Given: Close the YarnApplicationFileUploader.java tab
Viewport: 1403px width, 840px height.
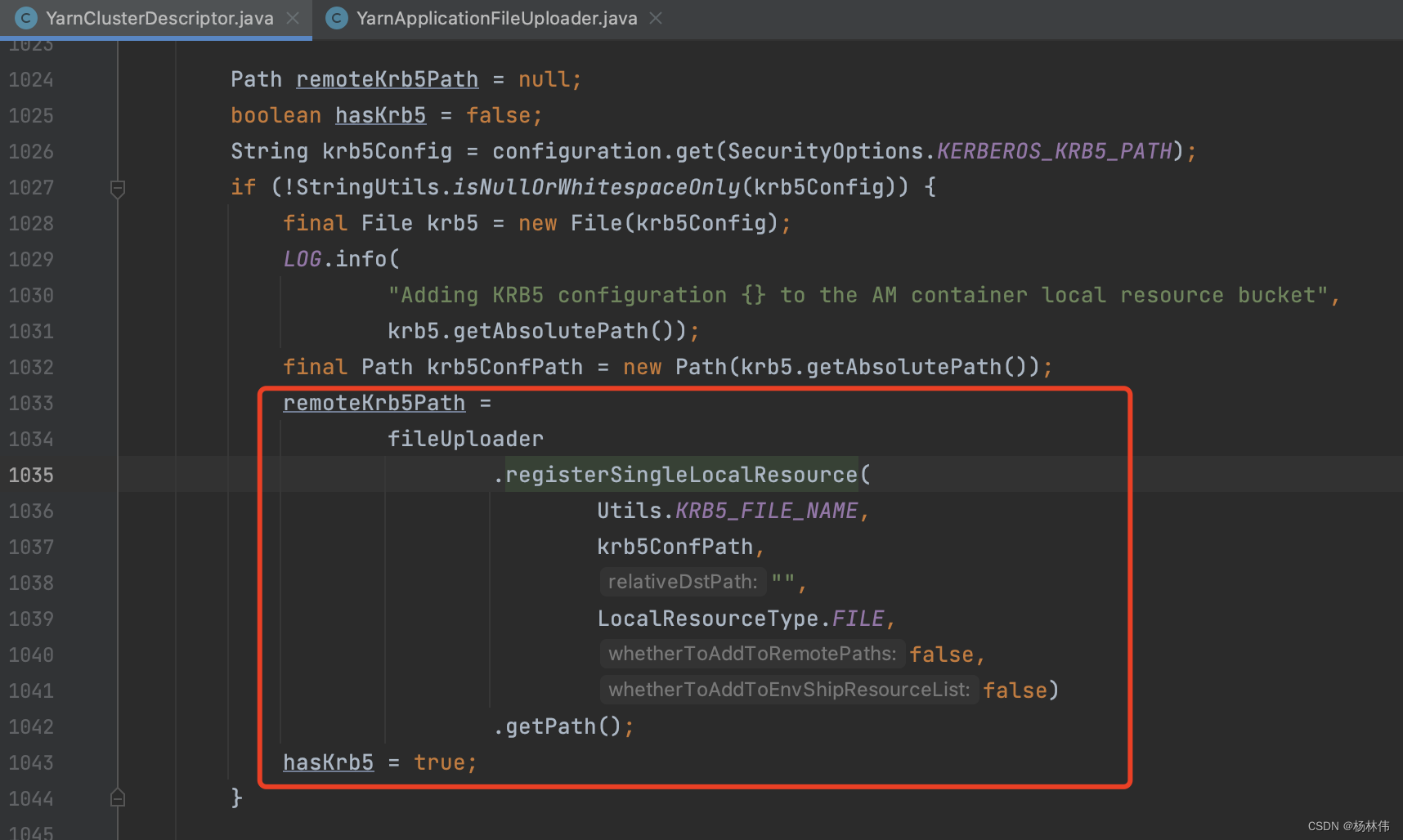Looking at the screenshot, I should coord(656,18).
